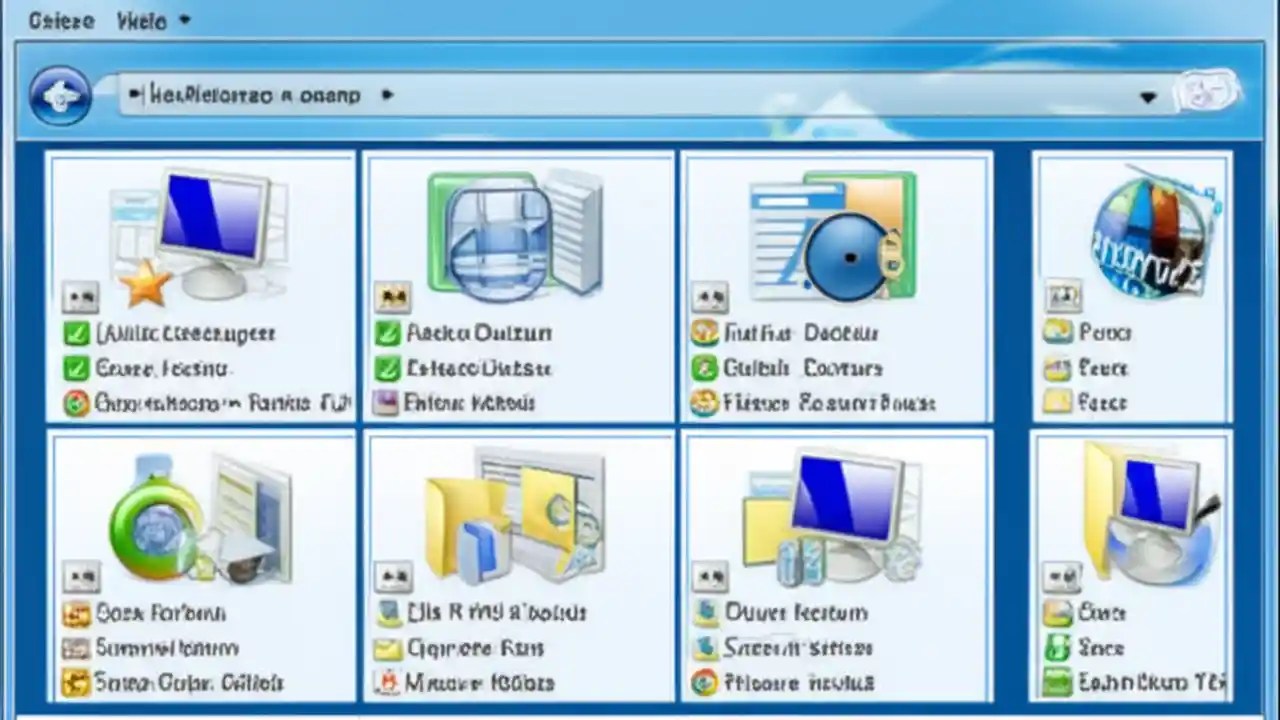Screen dimensions: 1280x720
Task: Expand the arrow beside the address text
Action: point(388,96)
